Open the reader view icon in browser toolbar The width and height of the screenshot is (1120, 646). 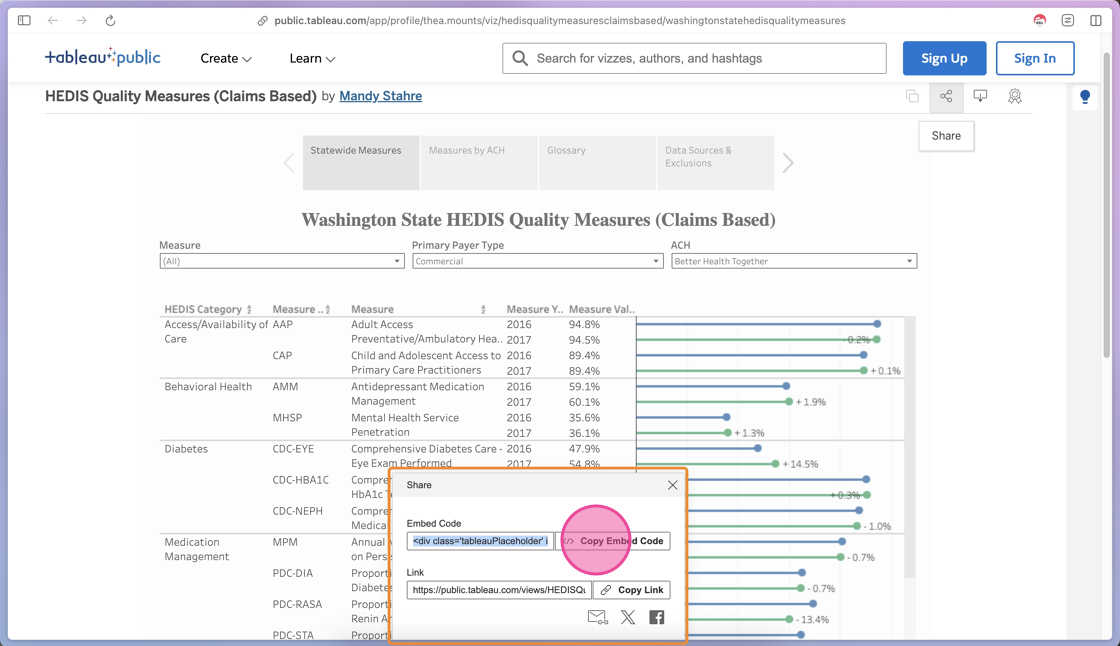click(x=1068, y=21)
